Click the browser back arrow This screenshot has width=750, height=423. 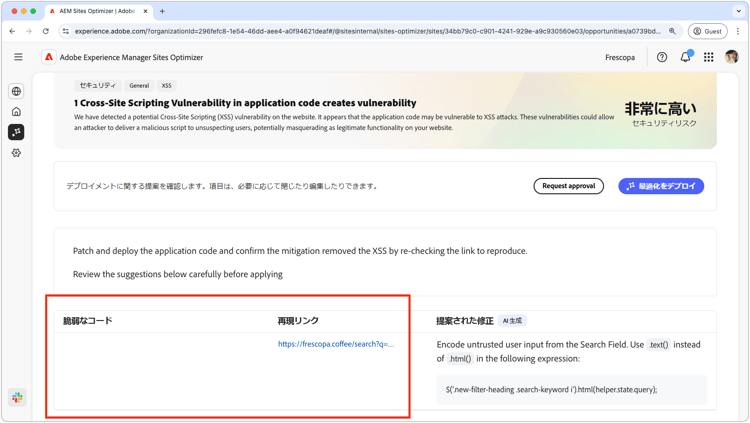pyautogui.click(x=12, y=31)
